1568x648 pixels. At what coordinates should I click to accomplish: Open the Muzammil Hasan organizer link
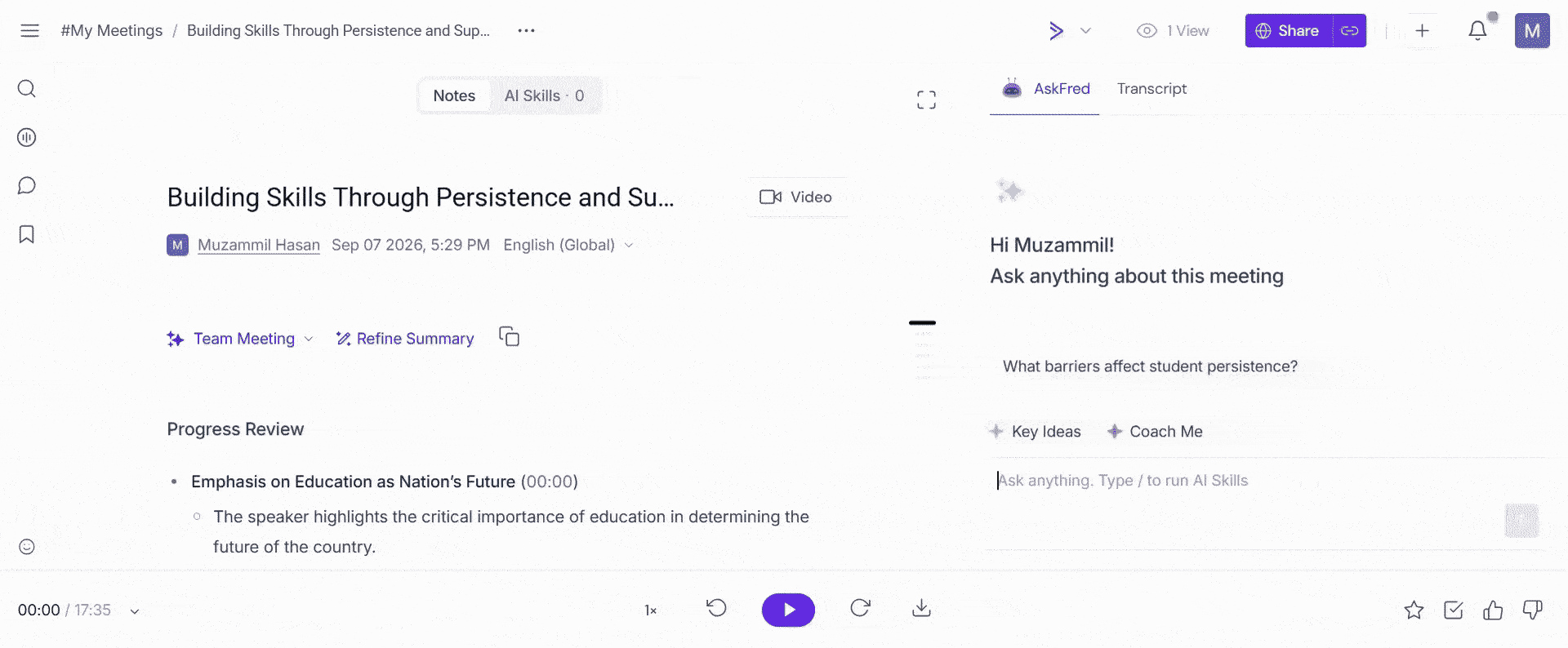click(x=259, y=245)
